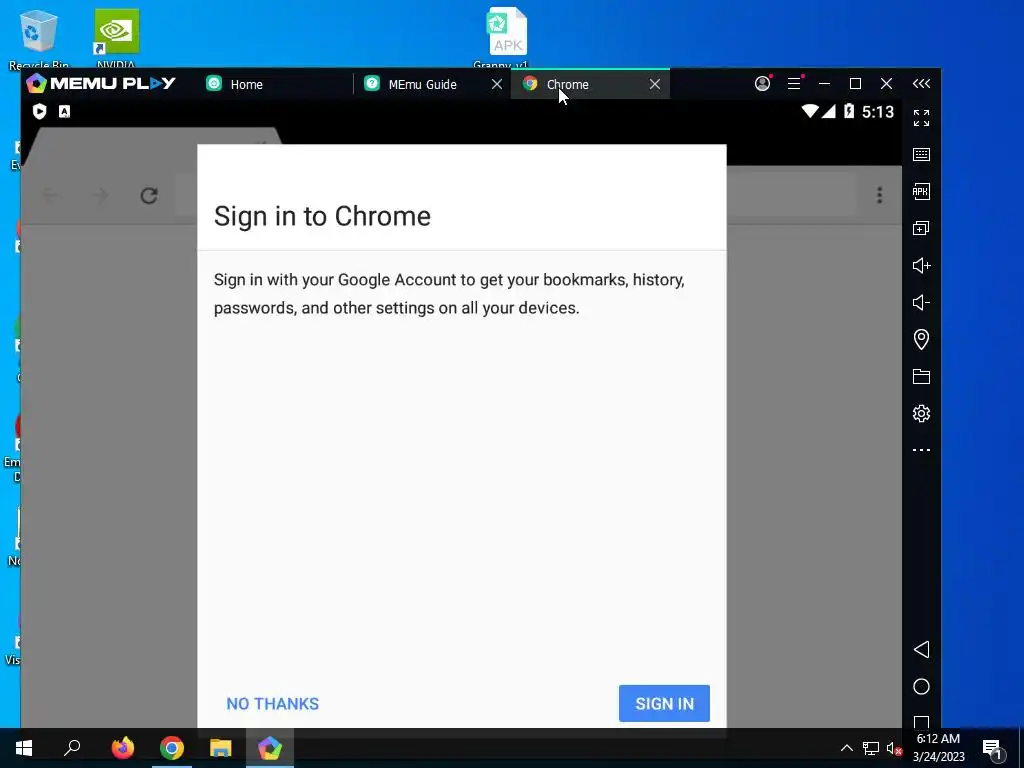Click the 5:13 clock in Android status bar

click(x=878, y=112)
